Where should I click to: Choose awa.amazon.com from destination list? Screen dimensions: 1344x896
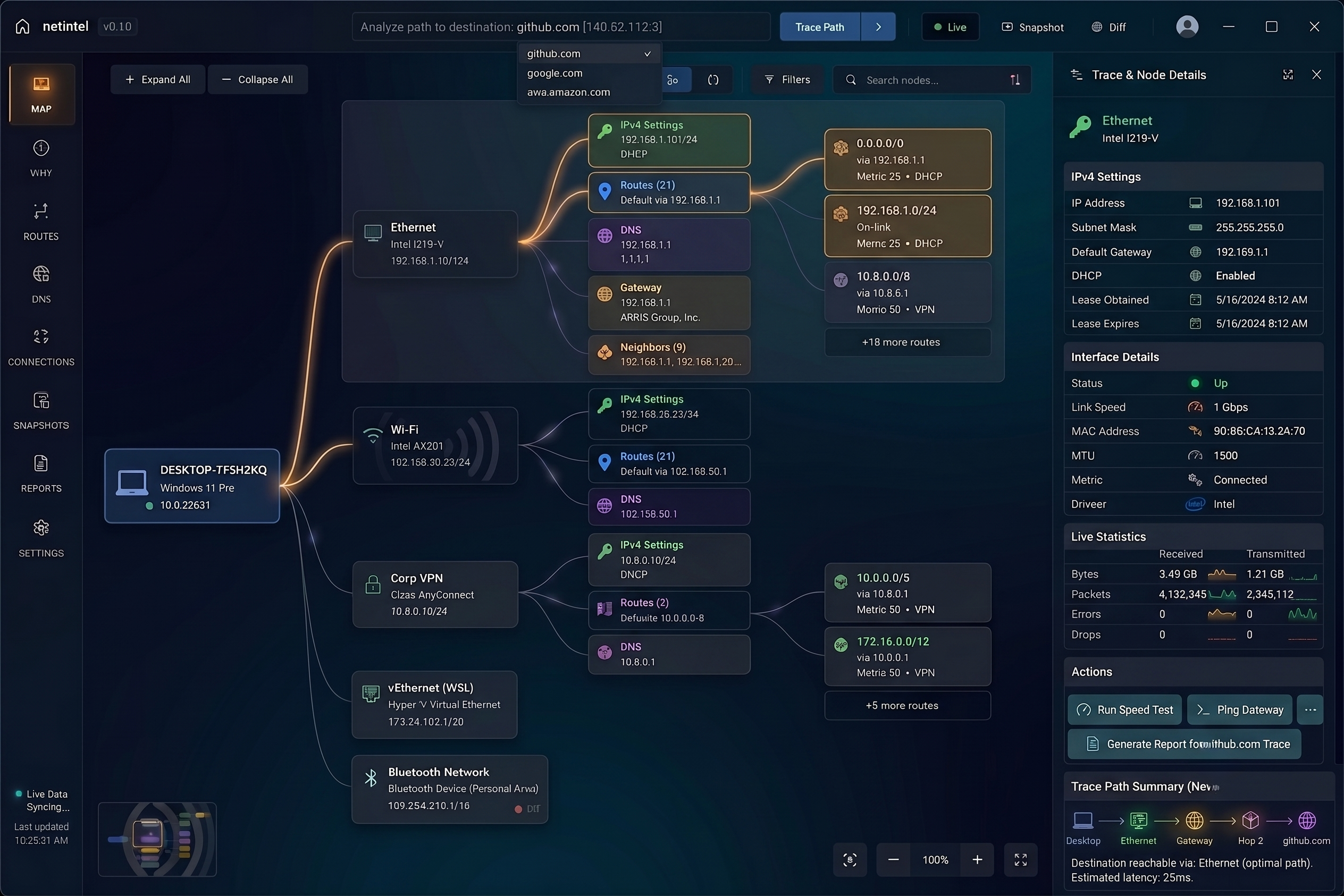click(x=589, y=92)
